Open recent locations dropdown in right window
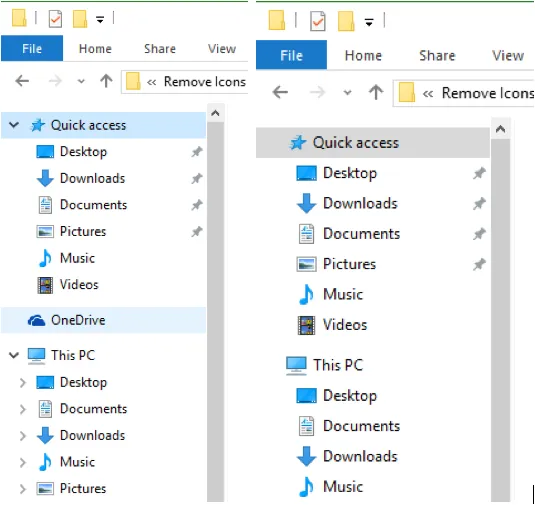 [347, 92]
